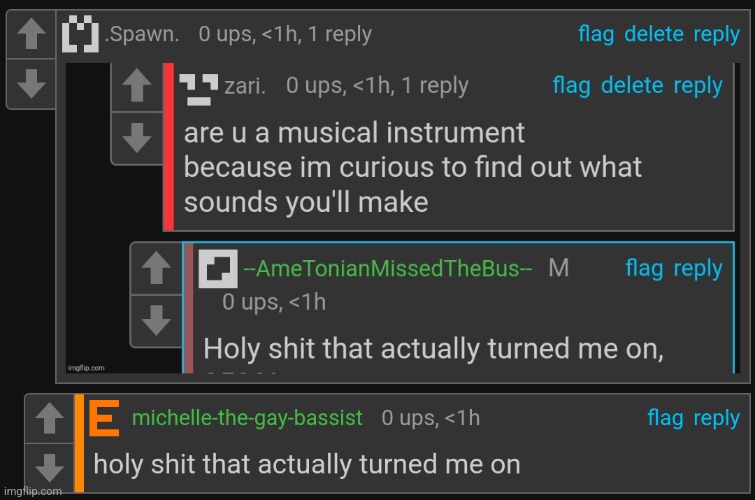Reply to zari.'s comment
Viewport: 755px width, 500px height.
tap(698, 86)
